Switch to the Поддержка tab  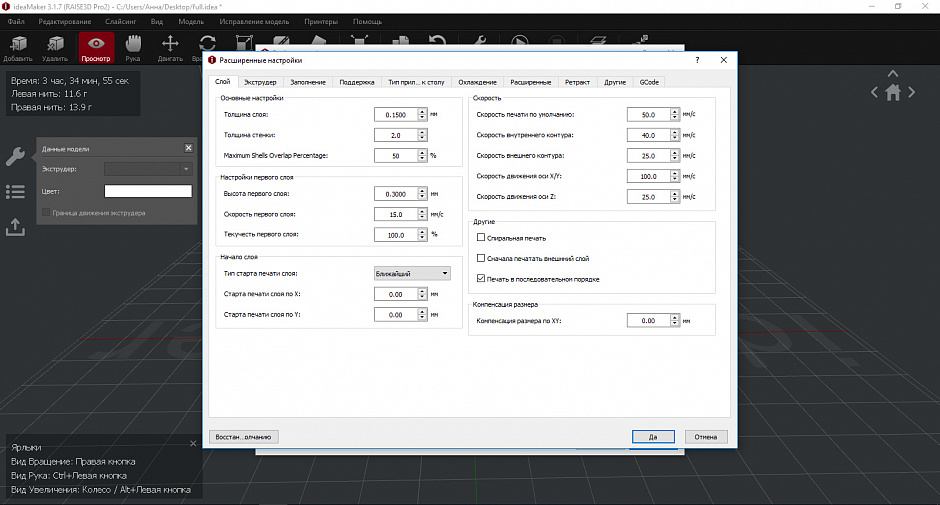pyautogui.click(x=357, y=82)
